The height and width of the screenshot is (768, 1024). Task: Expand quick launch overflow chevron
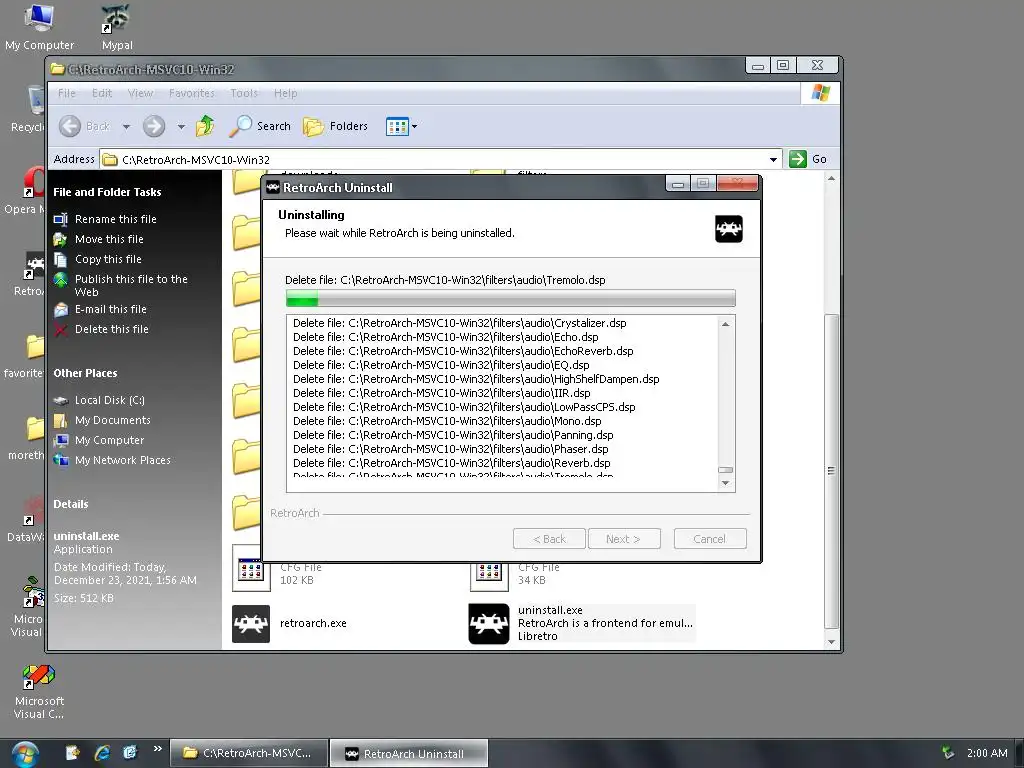(157, 749)
